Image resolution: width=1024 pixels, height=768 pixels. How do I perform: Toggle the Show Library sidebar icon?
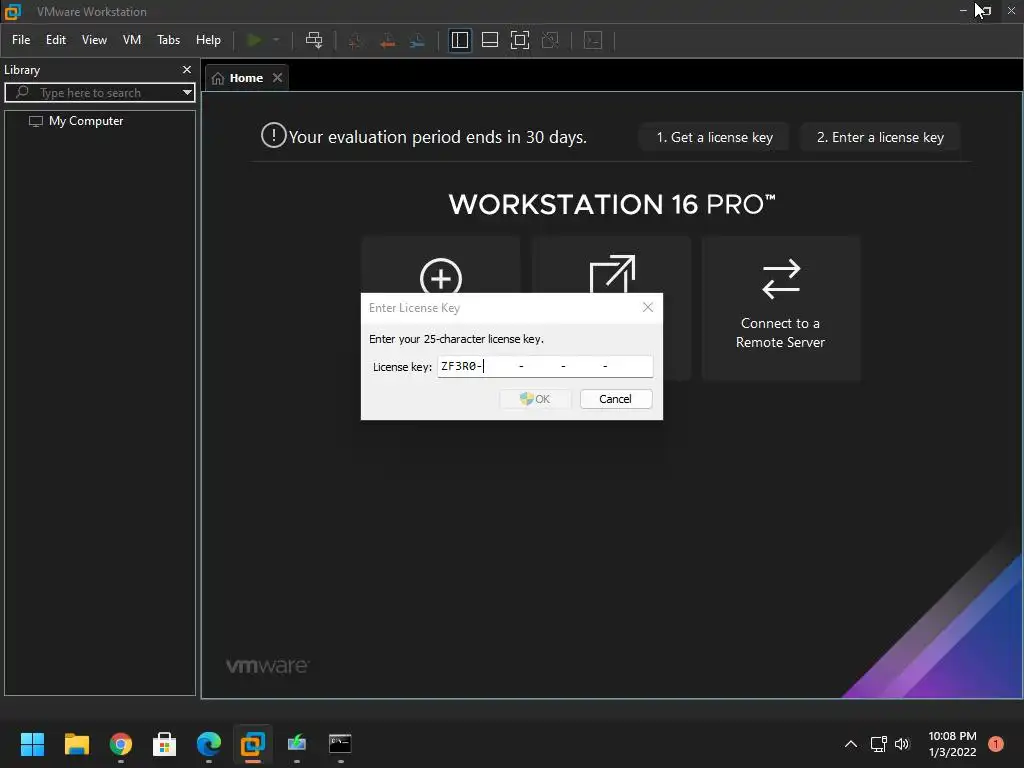[460, 40]
